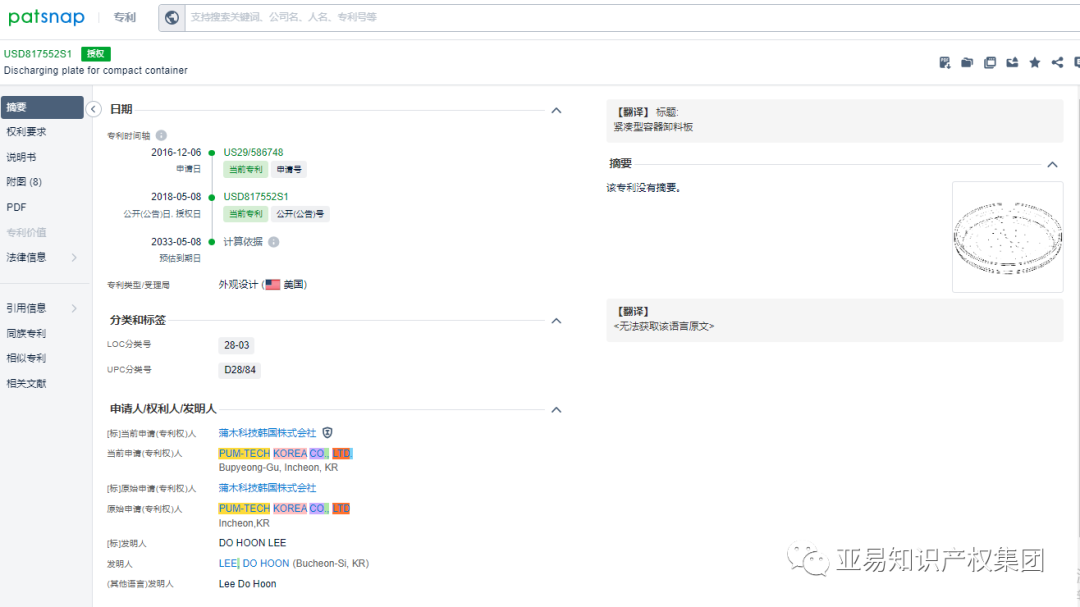Viewport: 1080px width, 607px height.
Task: Click the share icon
Action: (x=1057, y=63)
